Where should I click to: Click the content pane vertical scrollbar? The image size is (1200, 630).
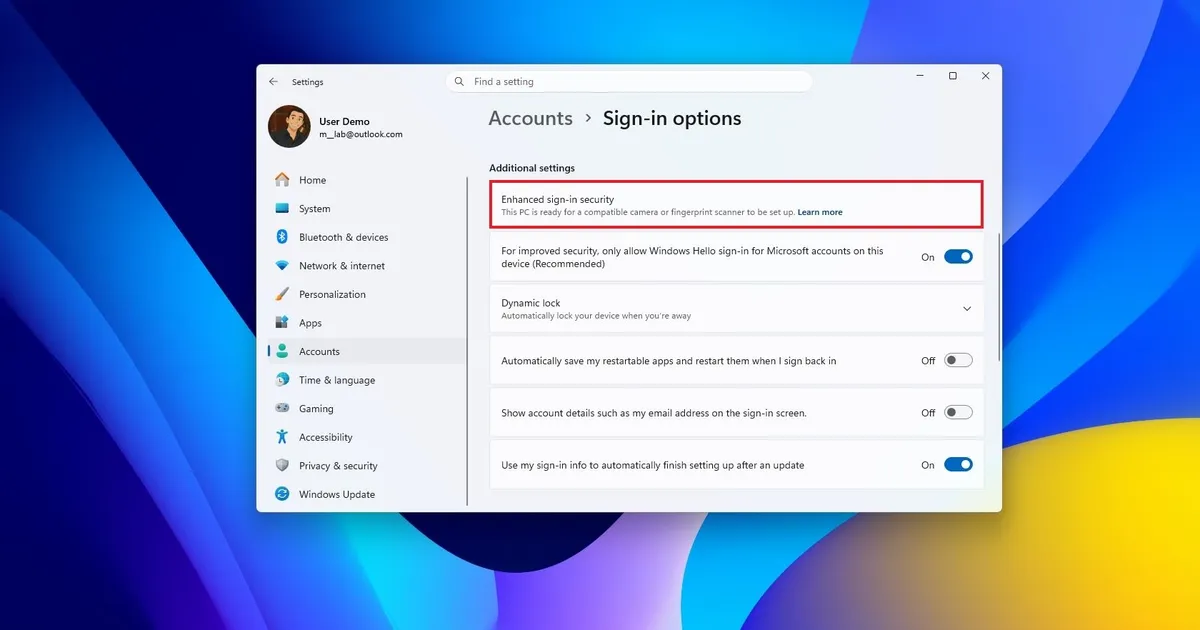999,297
